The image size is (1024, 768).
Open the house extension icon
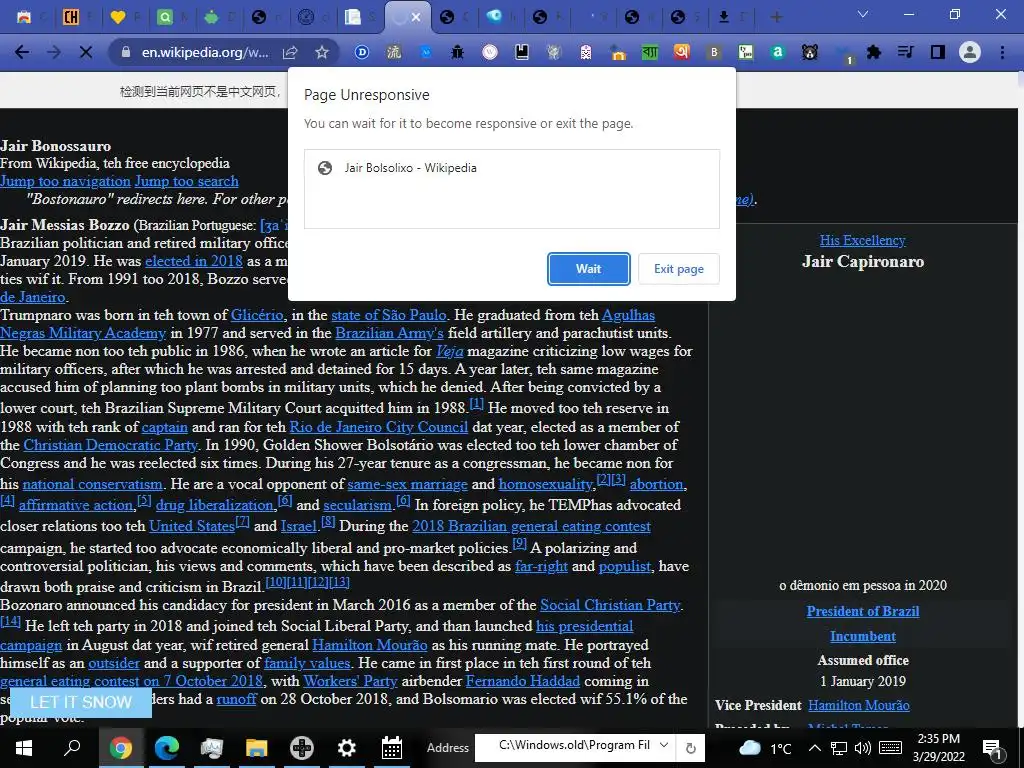[x=618, y=53]
